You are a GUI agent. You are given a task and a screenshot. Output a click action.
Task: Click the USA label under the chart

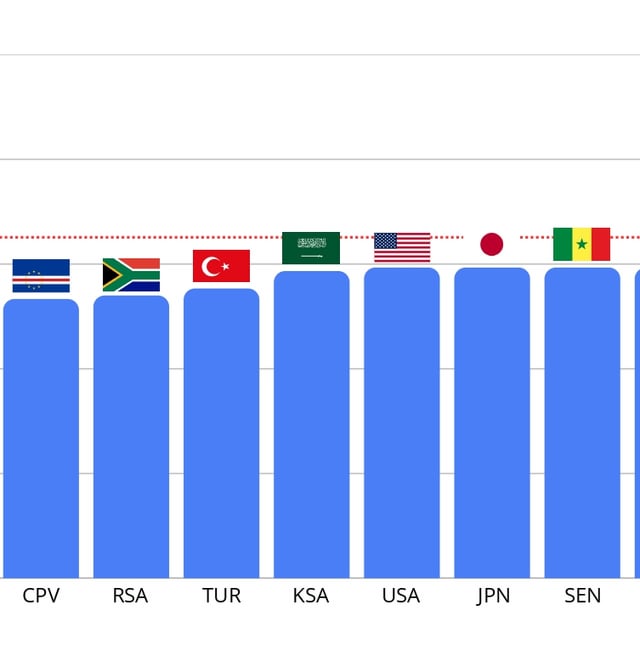pos(401,596)
